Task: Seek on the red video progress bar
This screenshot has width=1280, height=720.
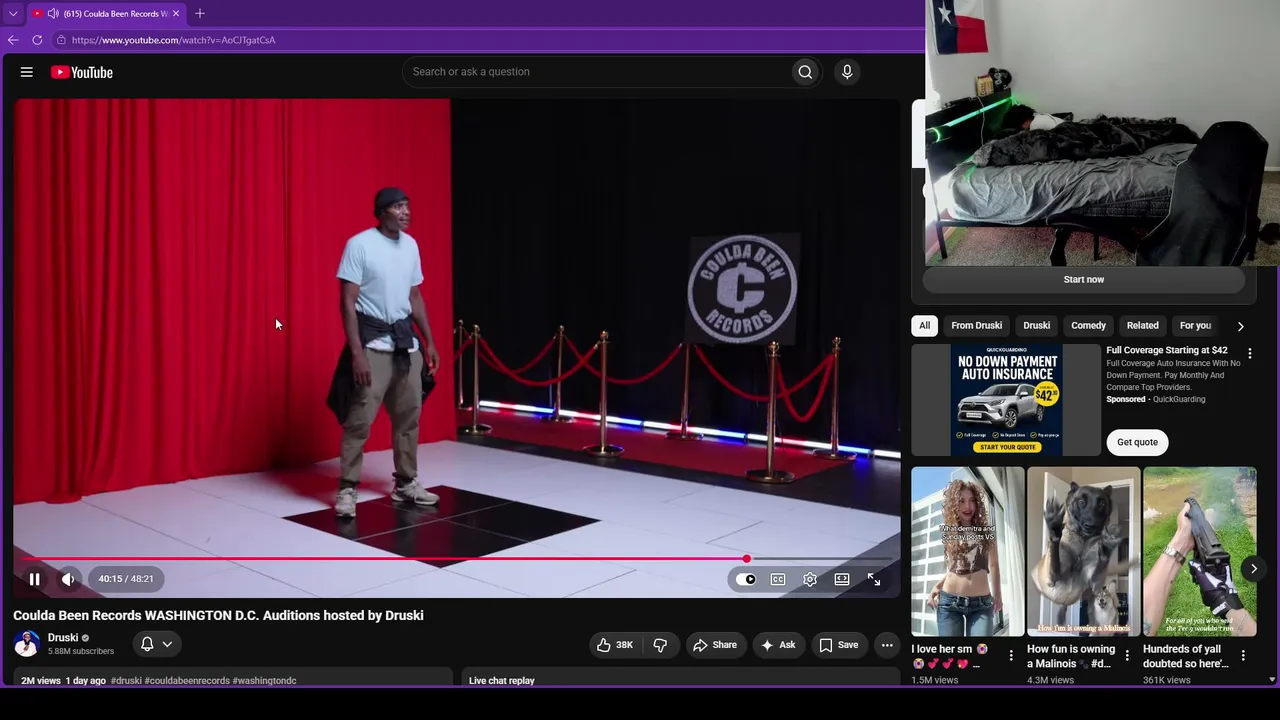Action: tap(457, 559)
